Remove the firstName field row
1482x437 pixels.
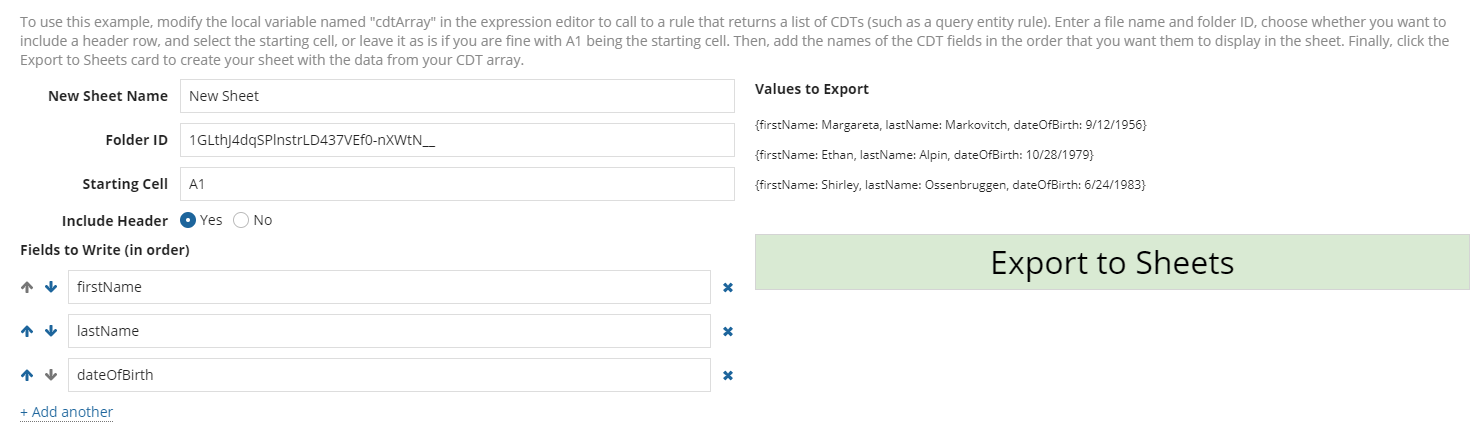(x=728, y=287)
